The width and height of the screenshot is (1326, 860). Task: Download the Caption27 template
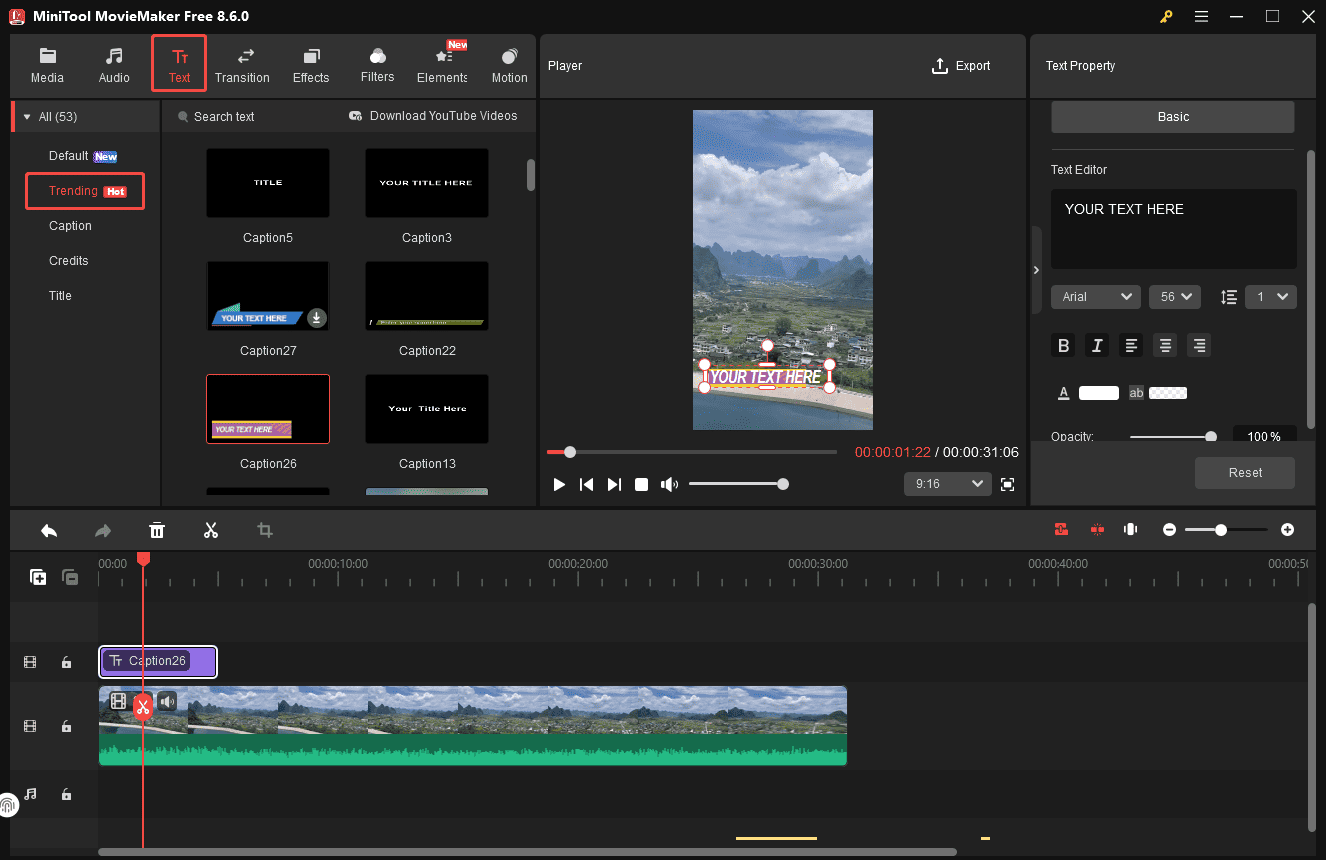click(x=317, y=319)
